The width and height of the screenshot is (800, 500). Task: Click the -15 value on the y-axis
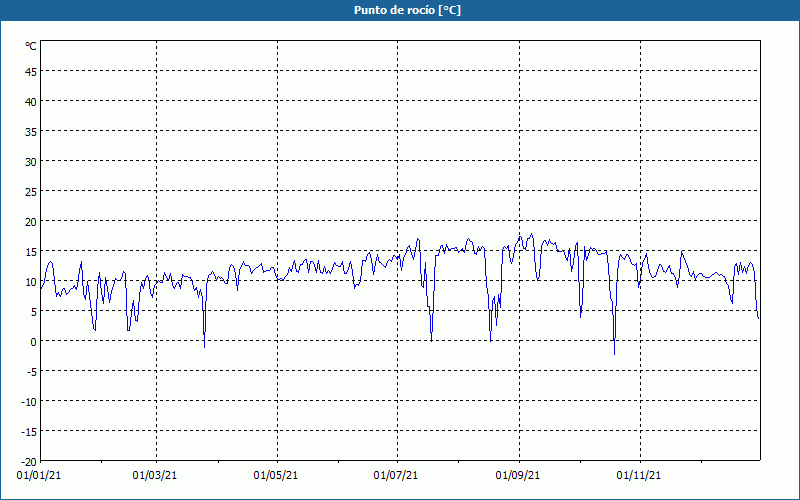coord(29,432)
